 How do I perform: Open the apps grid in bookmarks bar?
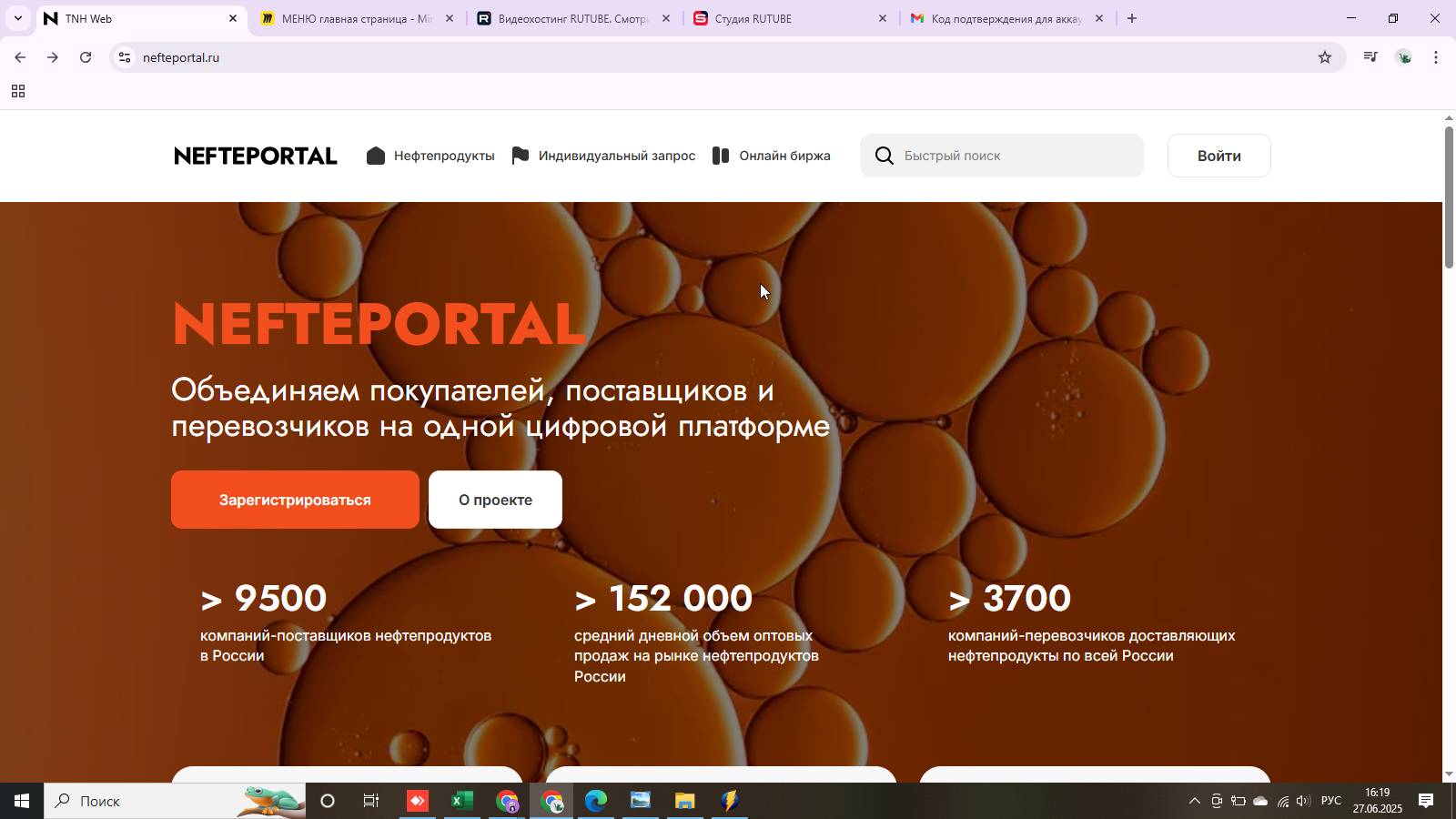pyautogui.click(x=17, y=91)
